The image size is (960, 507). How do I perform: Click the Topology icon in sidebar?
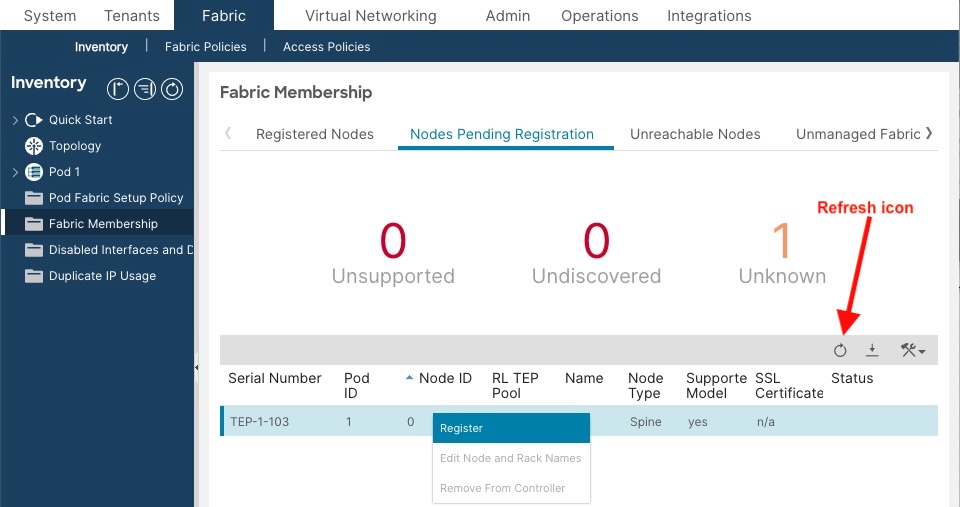[x=34, y=146]
